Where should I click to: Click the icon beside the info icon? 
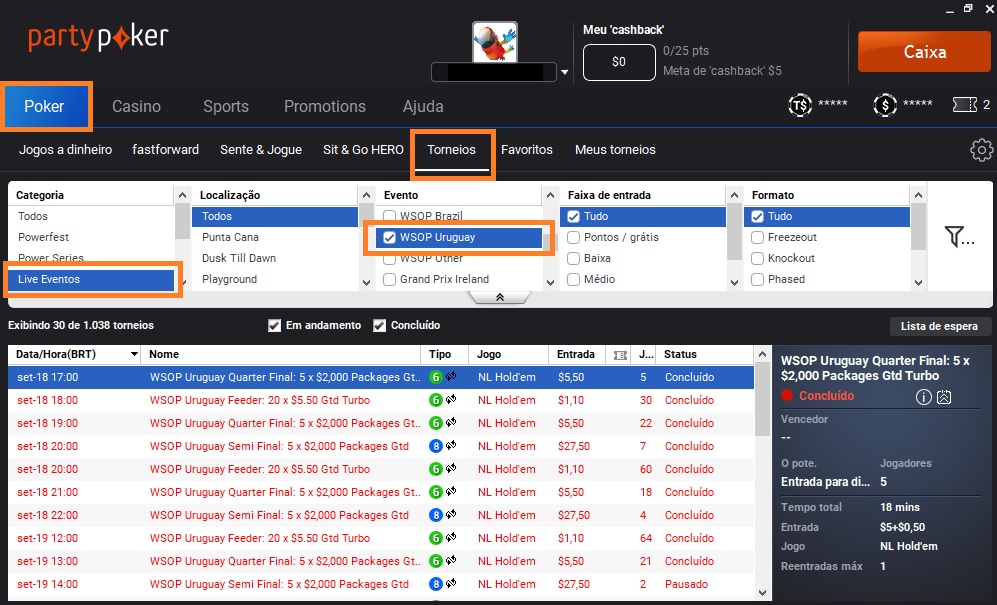coord(944,397)
